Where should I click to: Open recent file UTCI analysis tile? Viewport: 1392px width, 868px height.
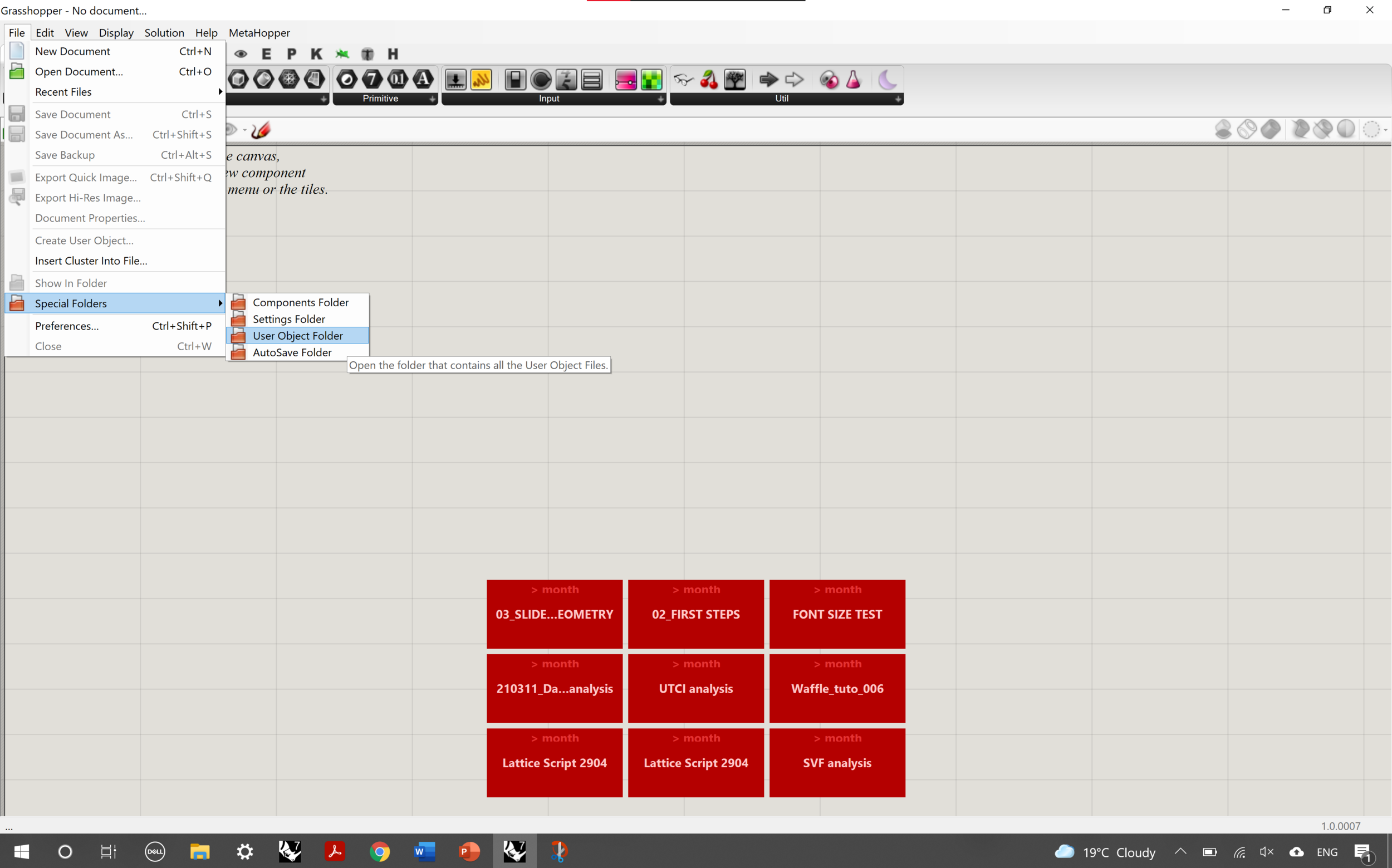[695, 688]
